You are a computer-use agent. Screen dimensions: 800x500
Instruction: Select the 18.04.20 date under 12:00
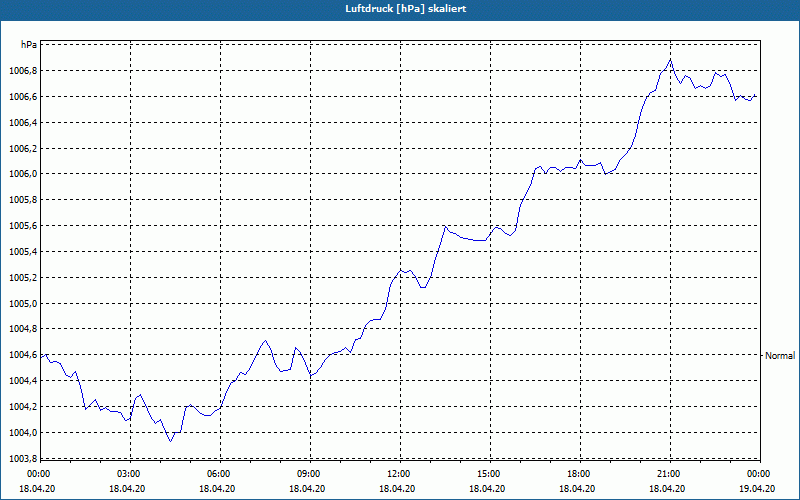pyautogui.click(x=397, y=488)
